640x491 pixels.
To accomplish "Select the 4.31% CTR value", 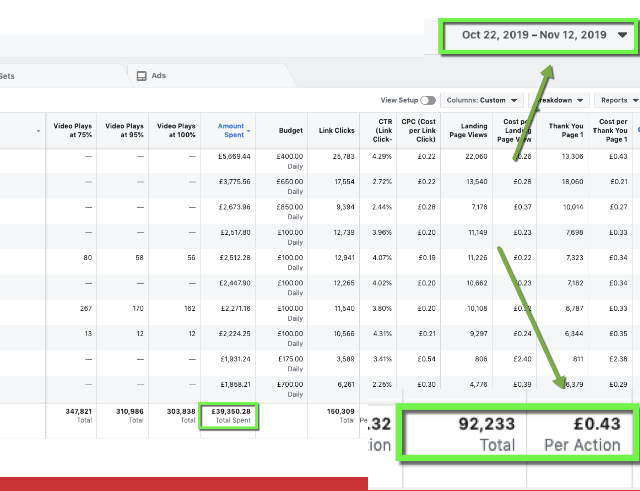I will tap(382, 334).
